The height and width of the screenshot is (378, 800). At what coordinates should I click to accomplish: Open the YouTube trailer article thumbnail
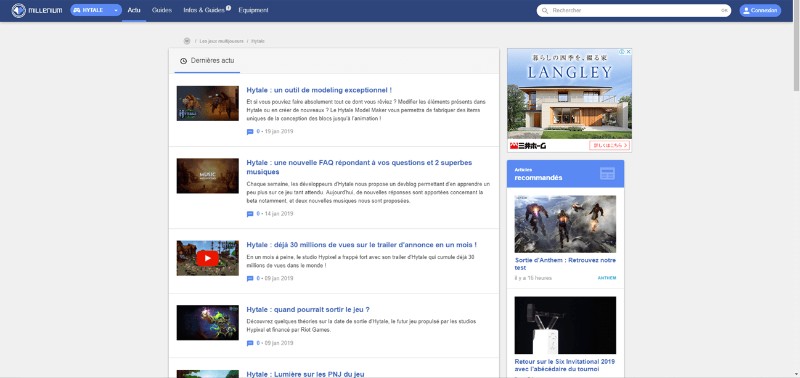coord(208,258)
